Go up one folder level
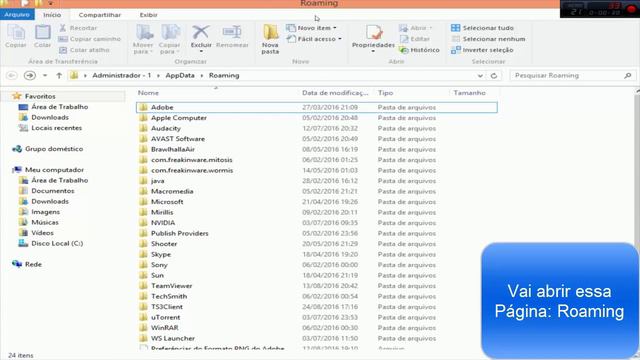 click(x=59, y=76)
